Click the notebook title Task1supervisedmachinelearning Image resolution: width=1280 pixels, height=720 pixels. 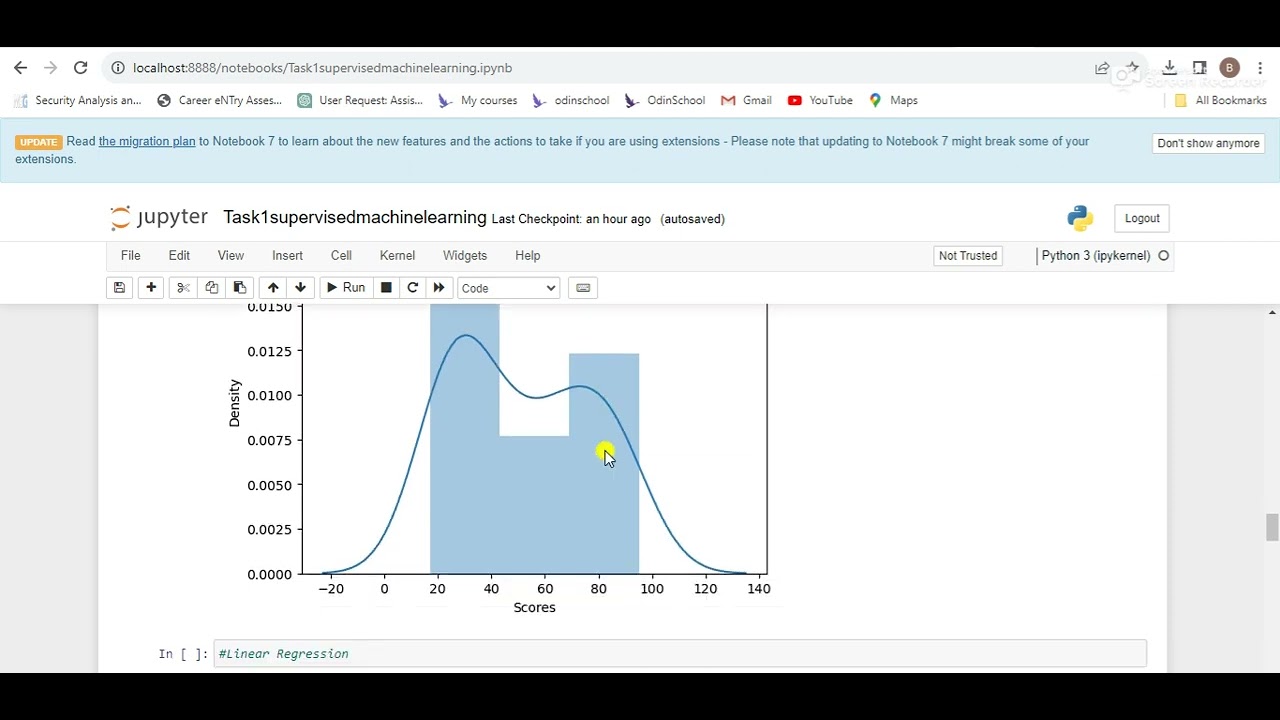pyautogui.click(x=355, y=217)
